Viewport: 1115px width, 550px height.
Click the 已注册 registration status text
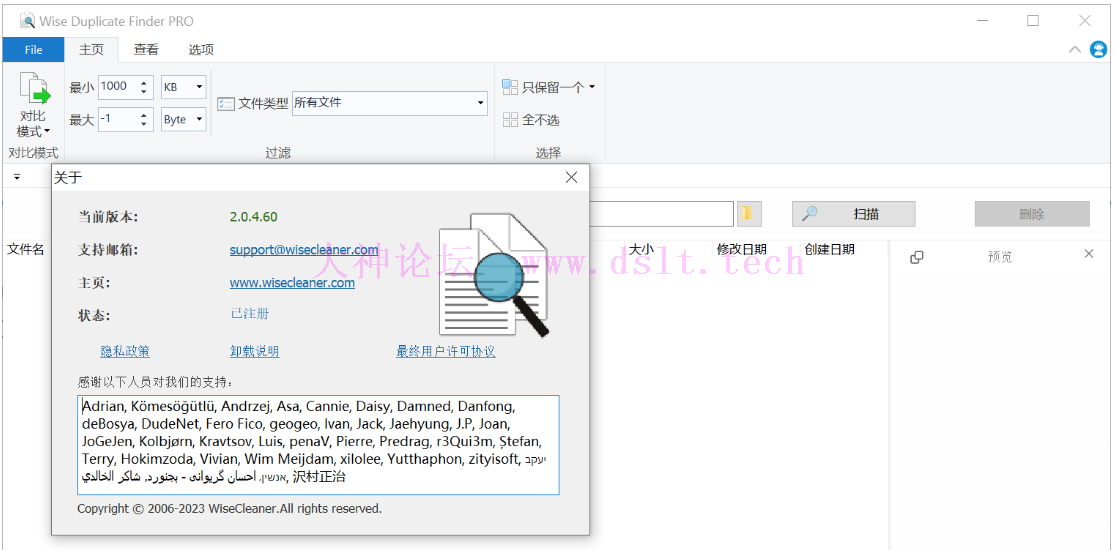[250, 314]
